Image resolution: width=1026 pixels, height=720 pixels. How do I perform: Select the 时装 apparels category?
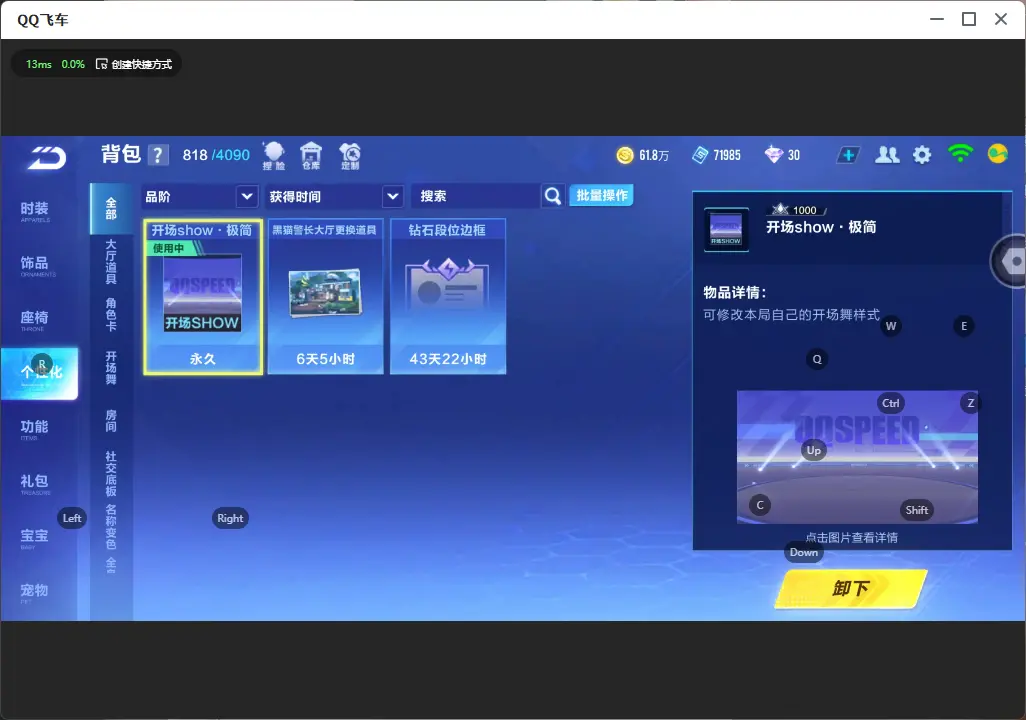(x=35, y=210)
